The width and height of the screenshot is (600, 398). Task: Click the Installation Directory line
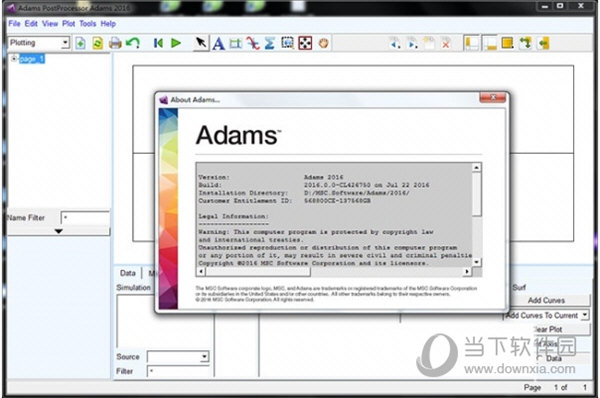[304, 193]
